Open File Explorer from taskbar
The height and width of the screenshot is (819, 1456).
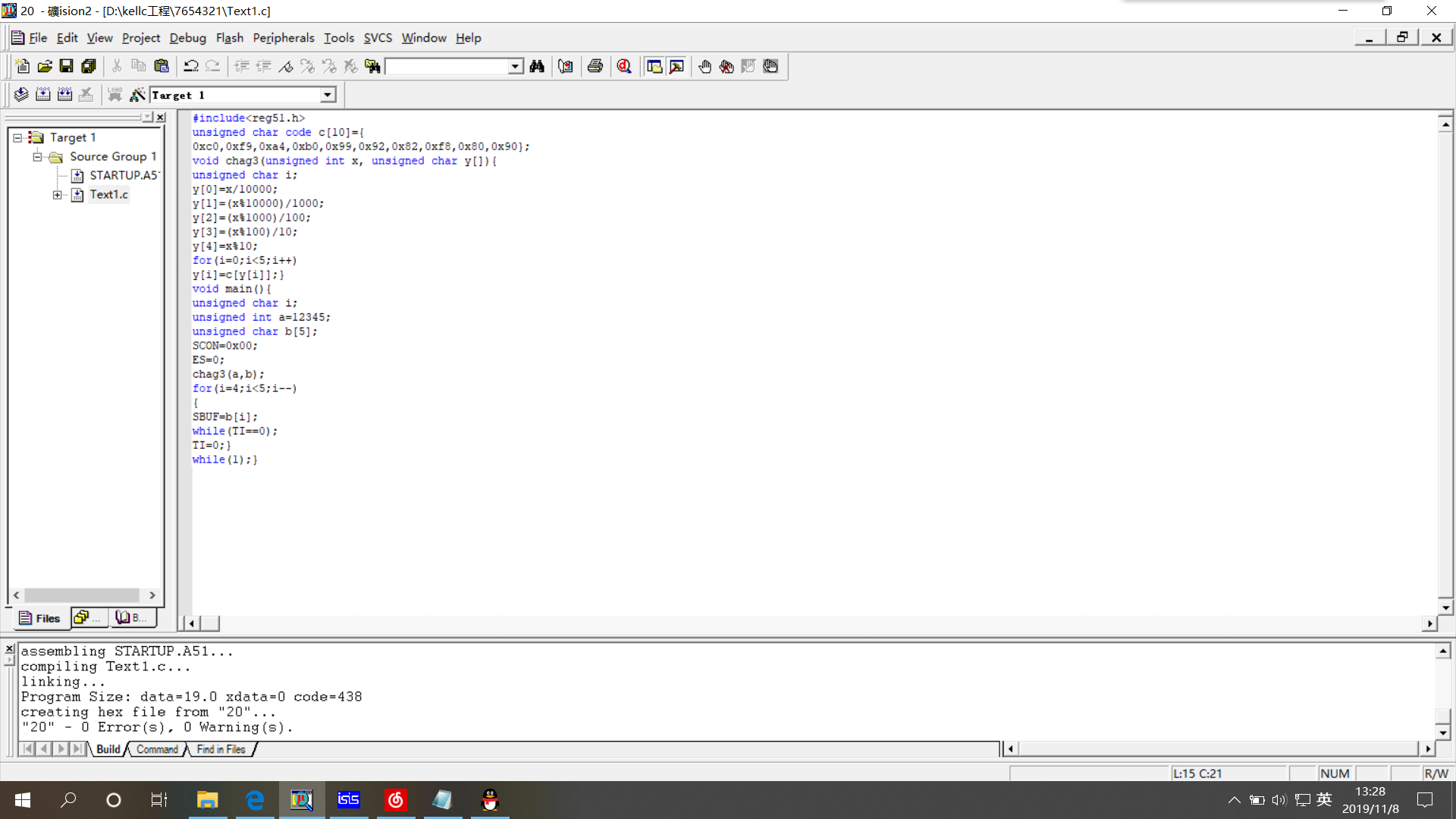(207, 800)
